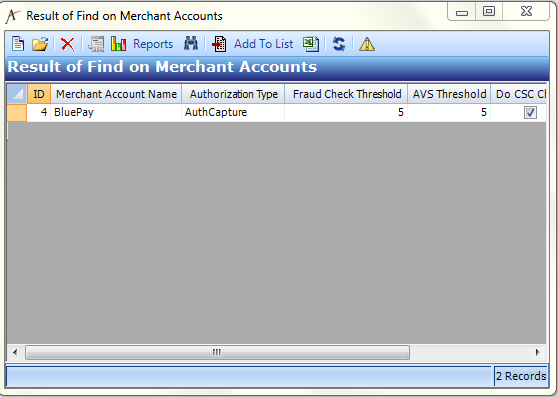Click the New record document icon
Screen dimensions: 558x397
(x=18, y=44)
